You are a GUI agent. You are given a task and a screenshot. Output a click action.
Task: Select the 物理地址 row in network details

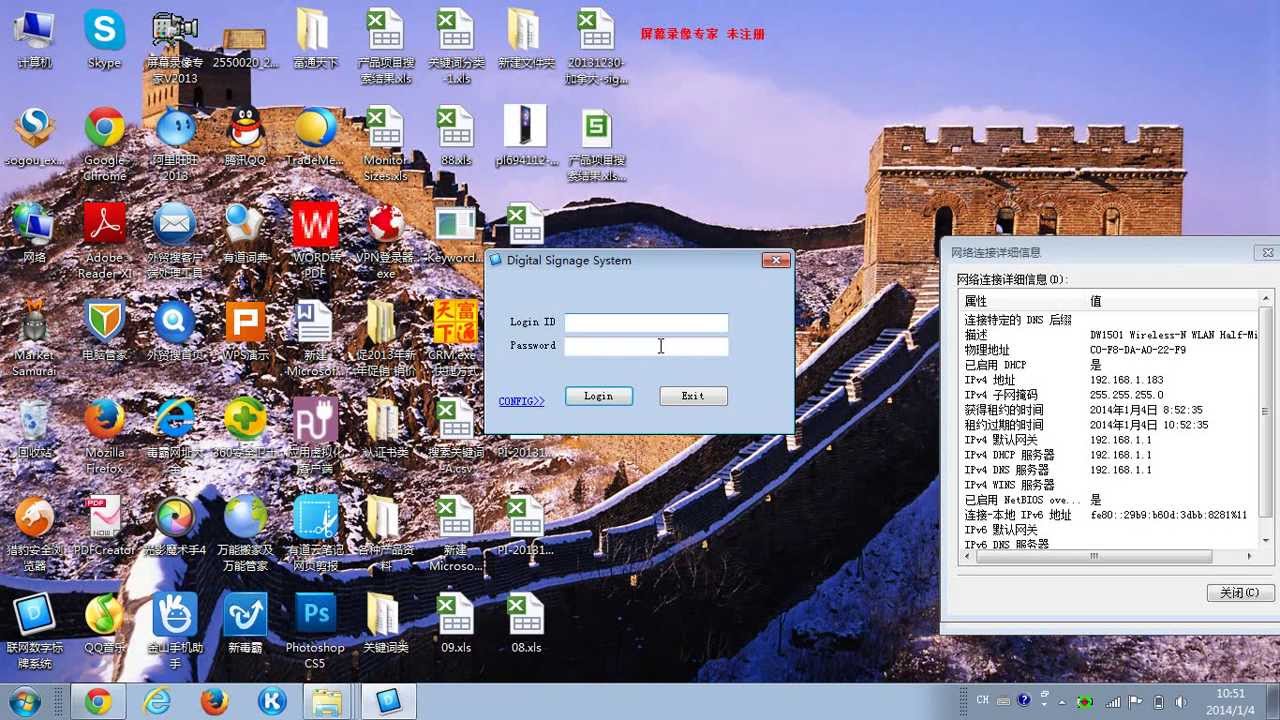(1109, 350)
